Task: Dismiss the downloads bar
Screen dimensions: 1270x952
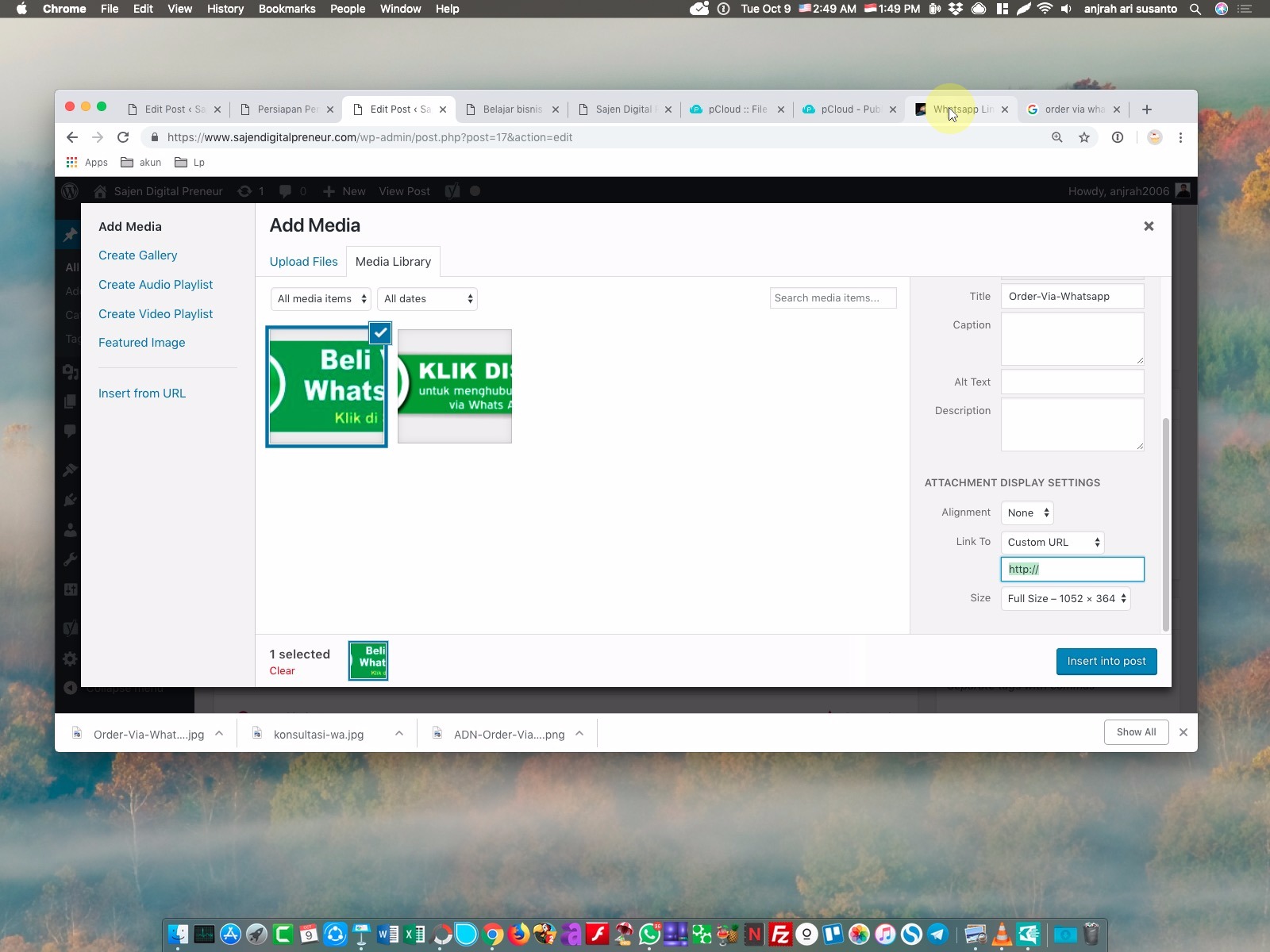Action: pos(1183,732)
